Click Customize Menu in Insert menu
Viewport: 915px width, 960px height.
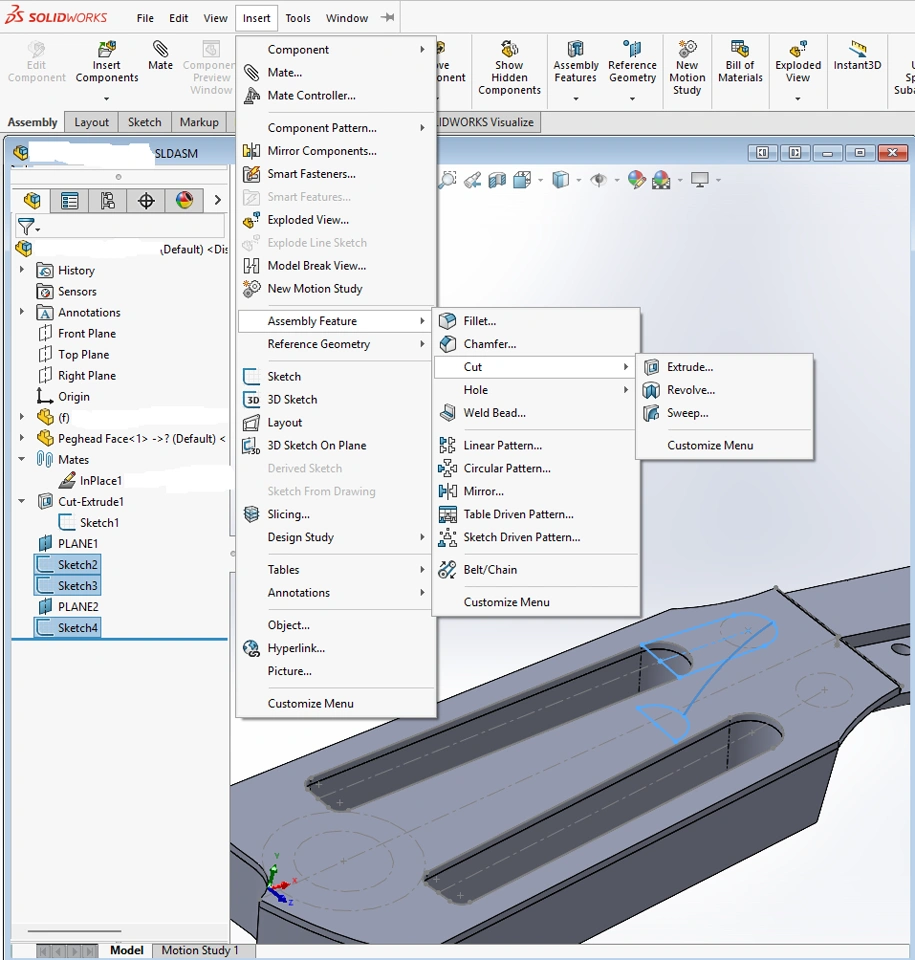coord(336,703)
